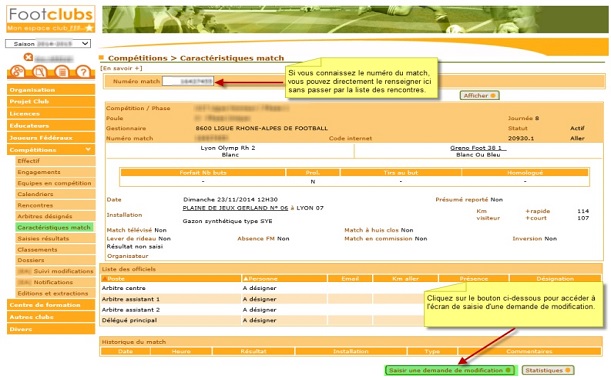Click the Désignation column header

tap(555, 279)
